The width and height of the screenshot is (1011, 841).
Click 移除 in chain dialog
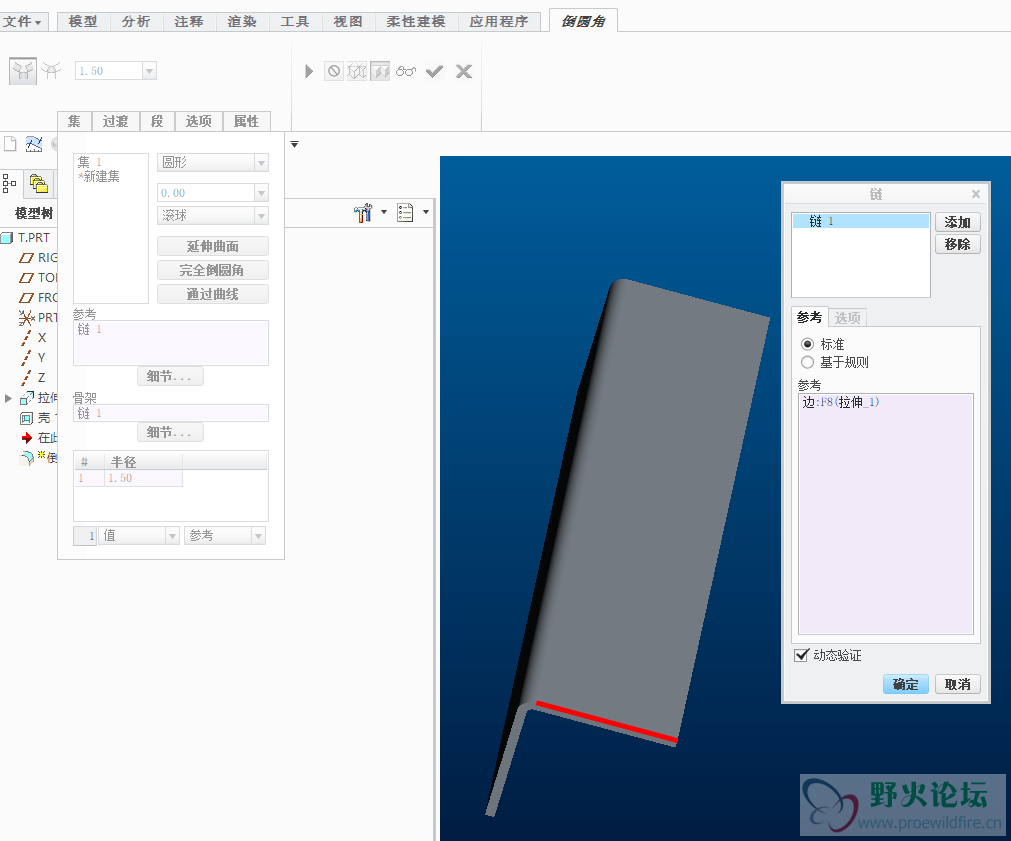[957, 244]
